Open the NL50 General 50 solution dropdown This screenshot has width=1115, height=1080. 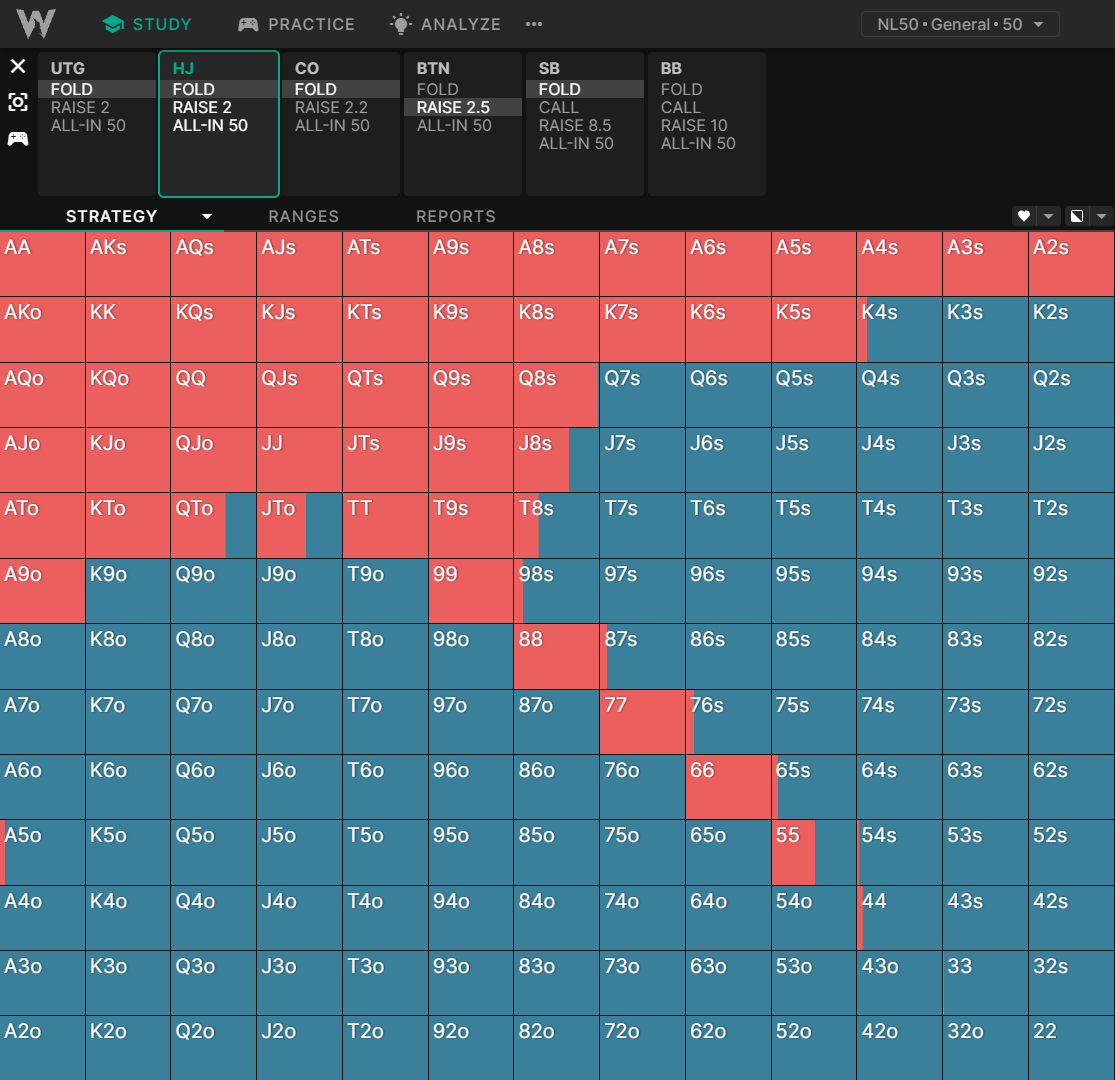(959, 24)
